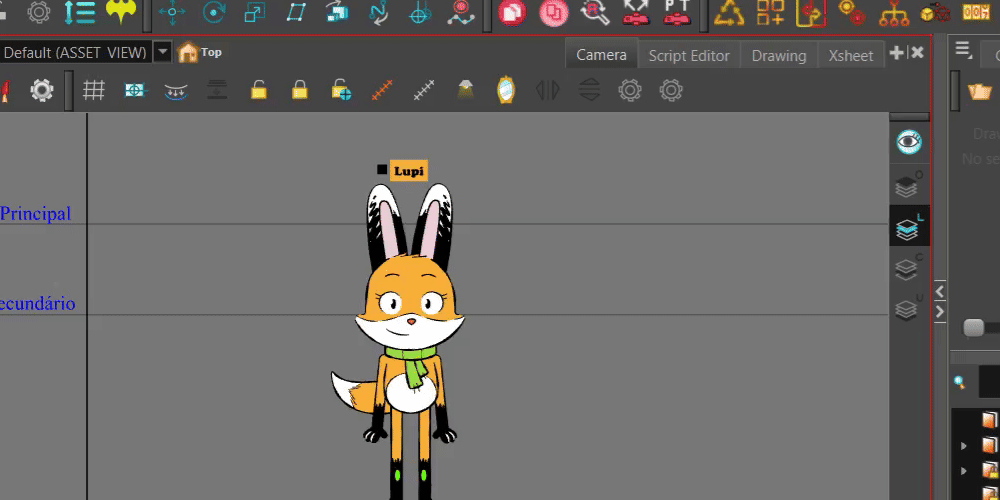The height and width of the screenshot is (500, 1000).
Task: Open the panel menu with three lines icon
Action: click(x=963, y=50)
